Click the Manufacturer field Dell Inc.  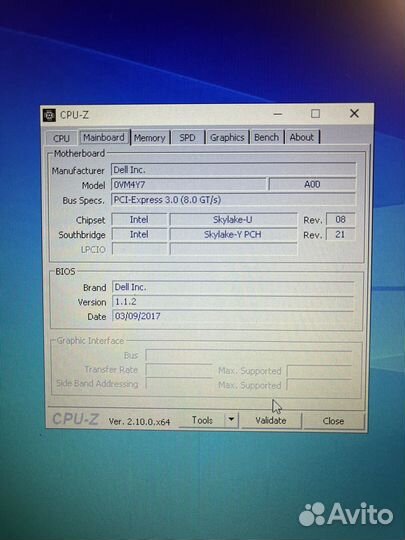coord(233,170)
